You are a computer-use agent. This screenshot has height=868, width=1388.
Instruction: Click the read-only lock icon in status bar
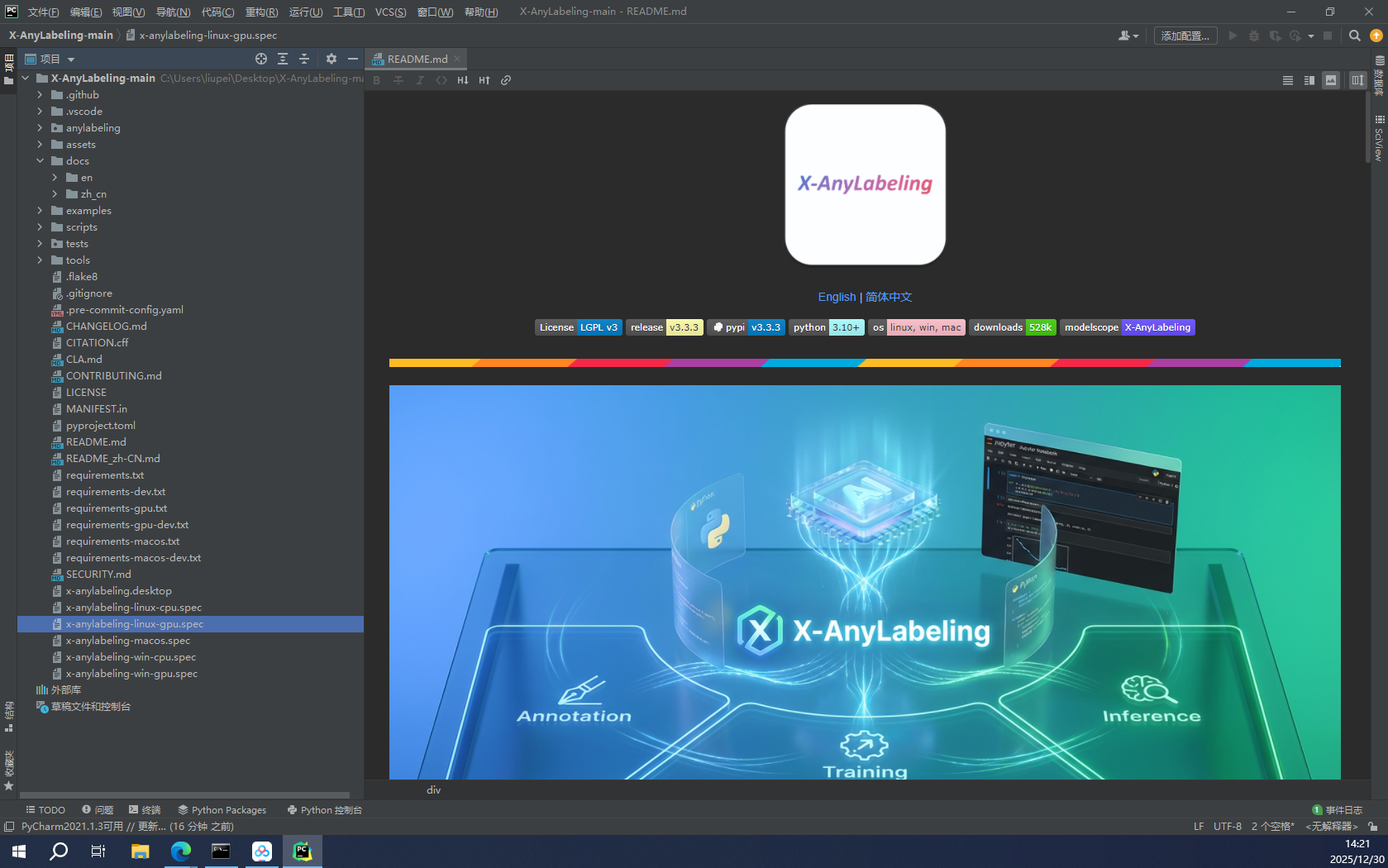click(x=1373, y=826)
